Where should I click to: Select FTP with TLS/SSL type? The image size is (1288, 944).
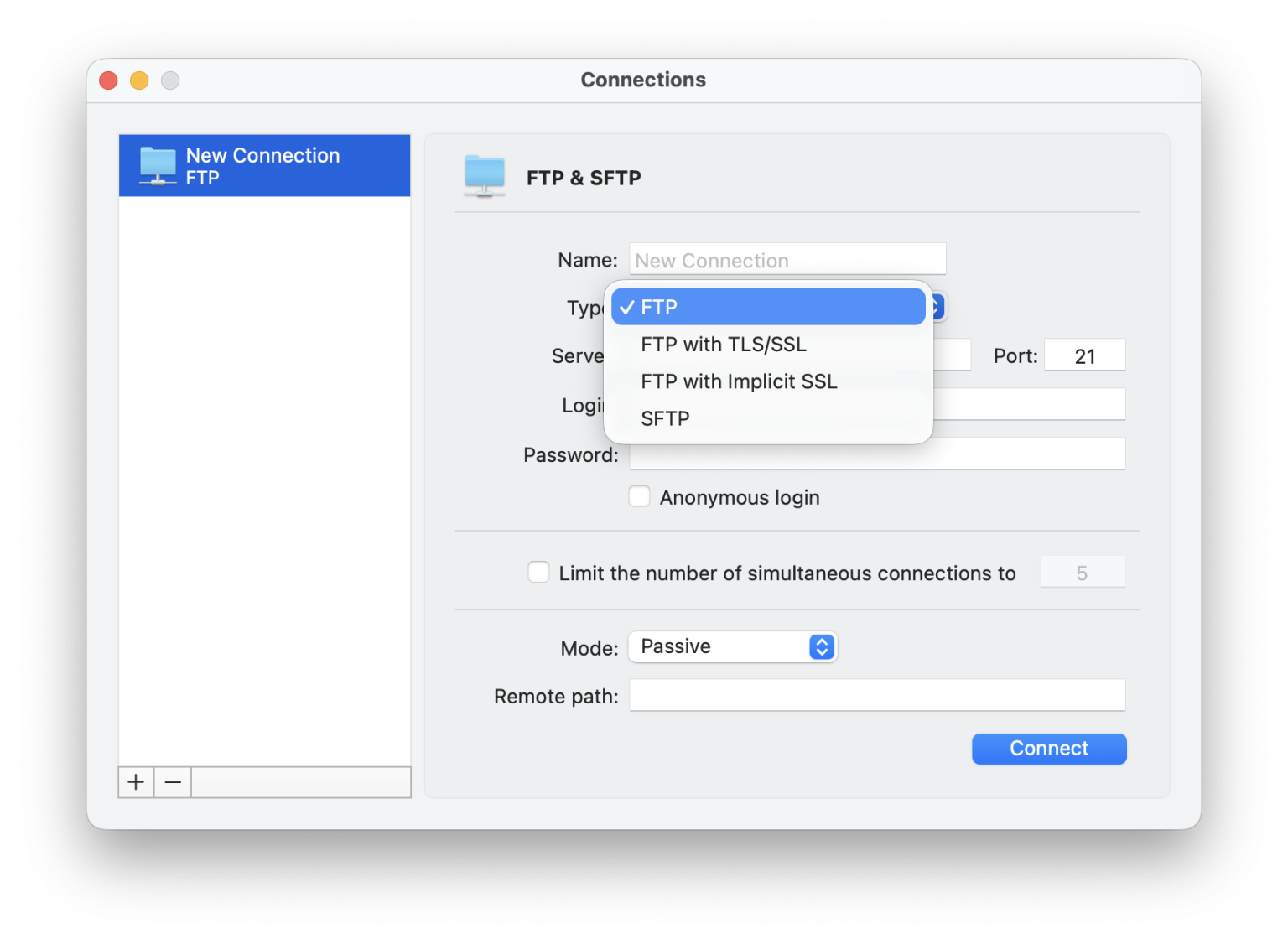tap(768, 345)
